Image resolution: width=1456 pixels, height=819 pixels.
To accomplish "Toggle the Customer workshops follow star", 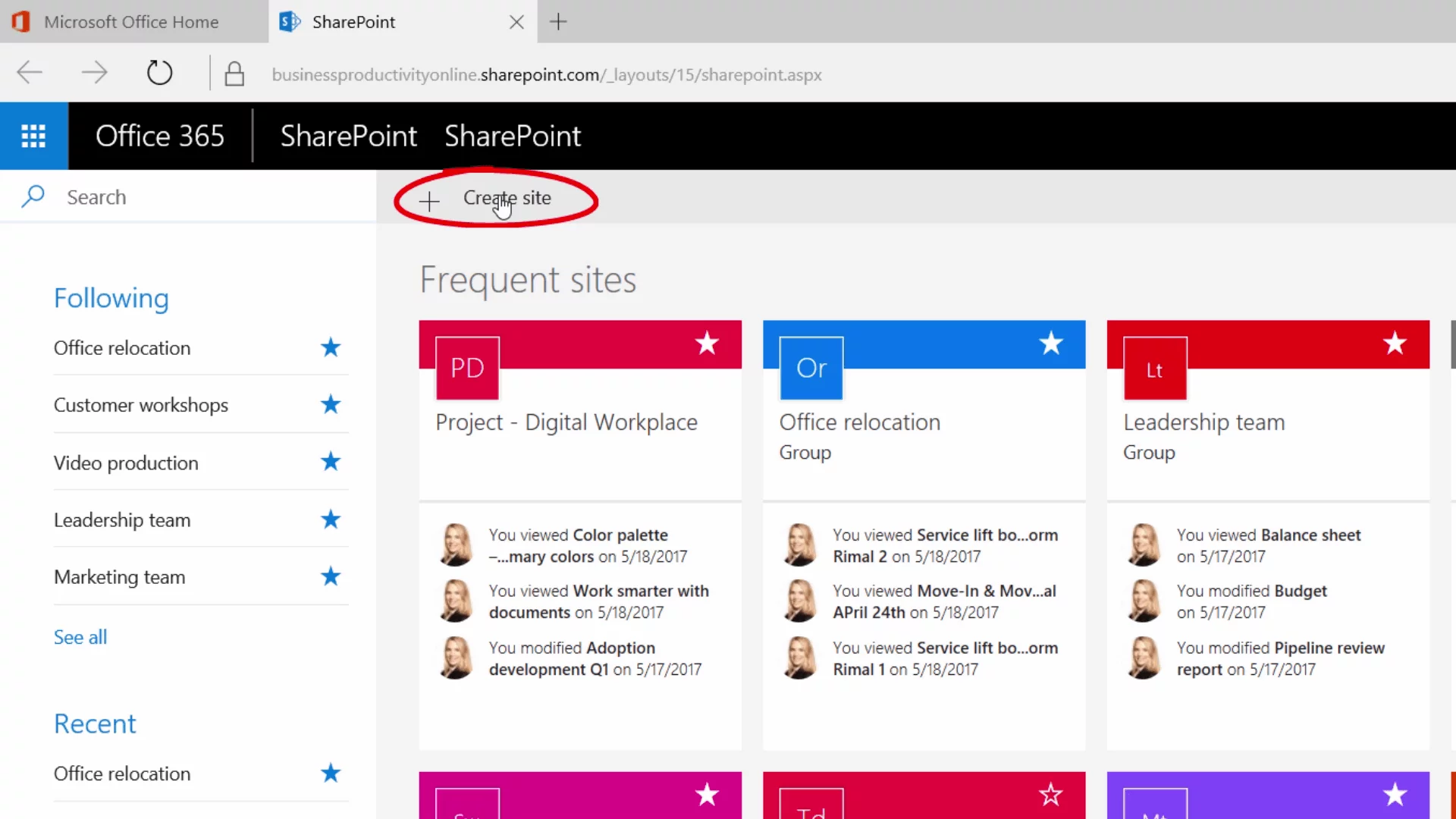I will point(331,404).
